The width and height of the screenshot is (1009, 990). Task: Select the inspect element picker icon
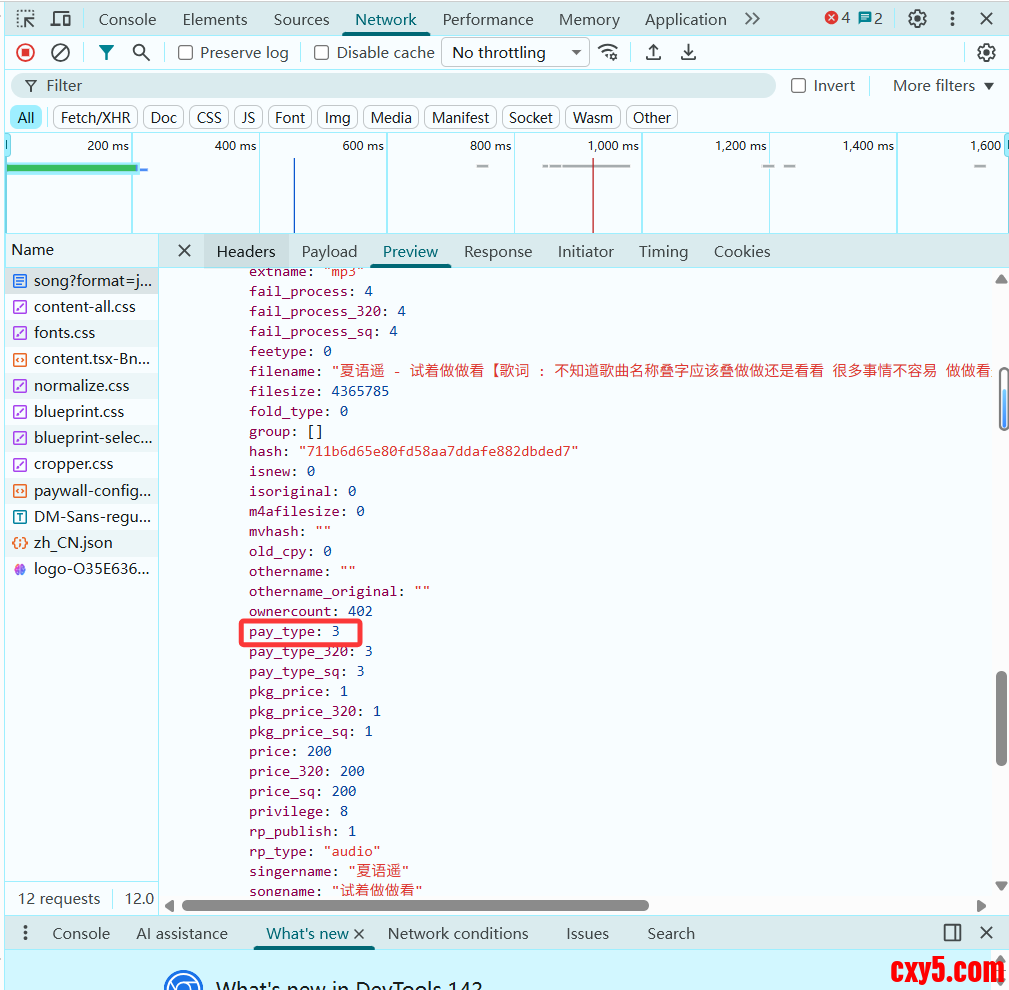(x=26, y=19)
